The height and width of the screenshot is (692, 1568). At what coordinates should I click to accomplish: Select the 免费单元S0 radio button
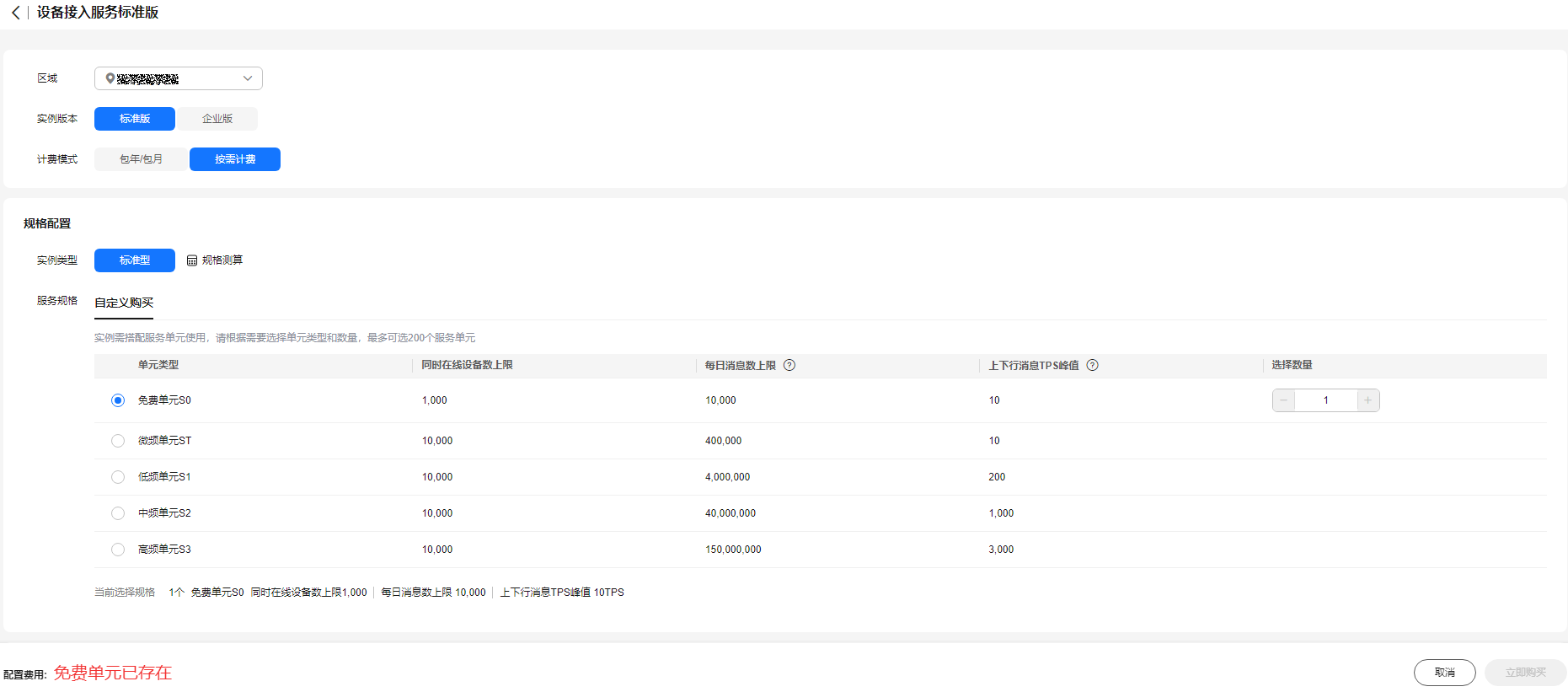click(x=118, y=400)
